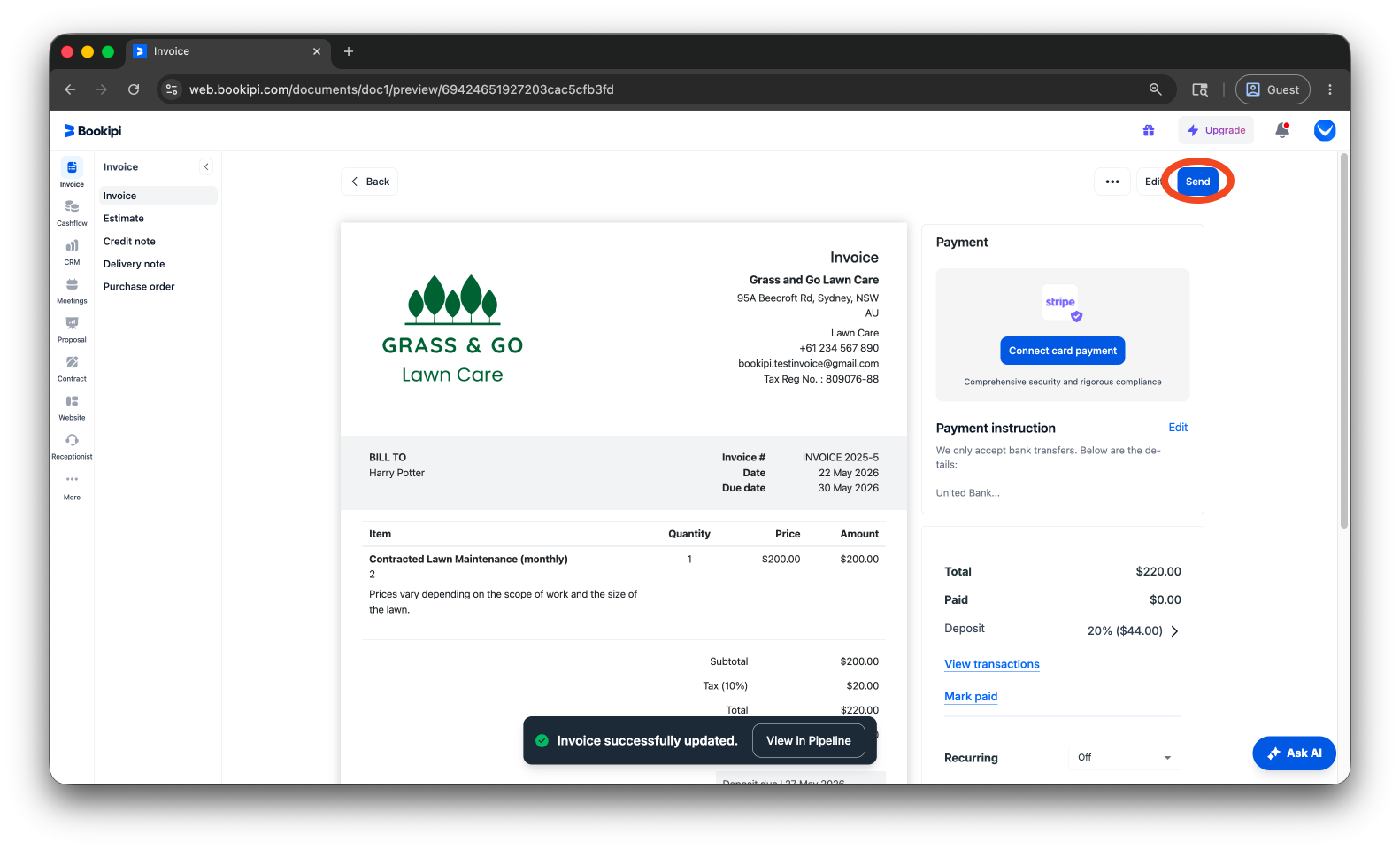The height and width of the screenshot is (850, 1400).
Task: Click the 'INVOICE 2025-5' number
Action: point(841,458)
